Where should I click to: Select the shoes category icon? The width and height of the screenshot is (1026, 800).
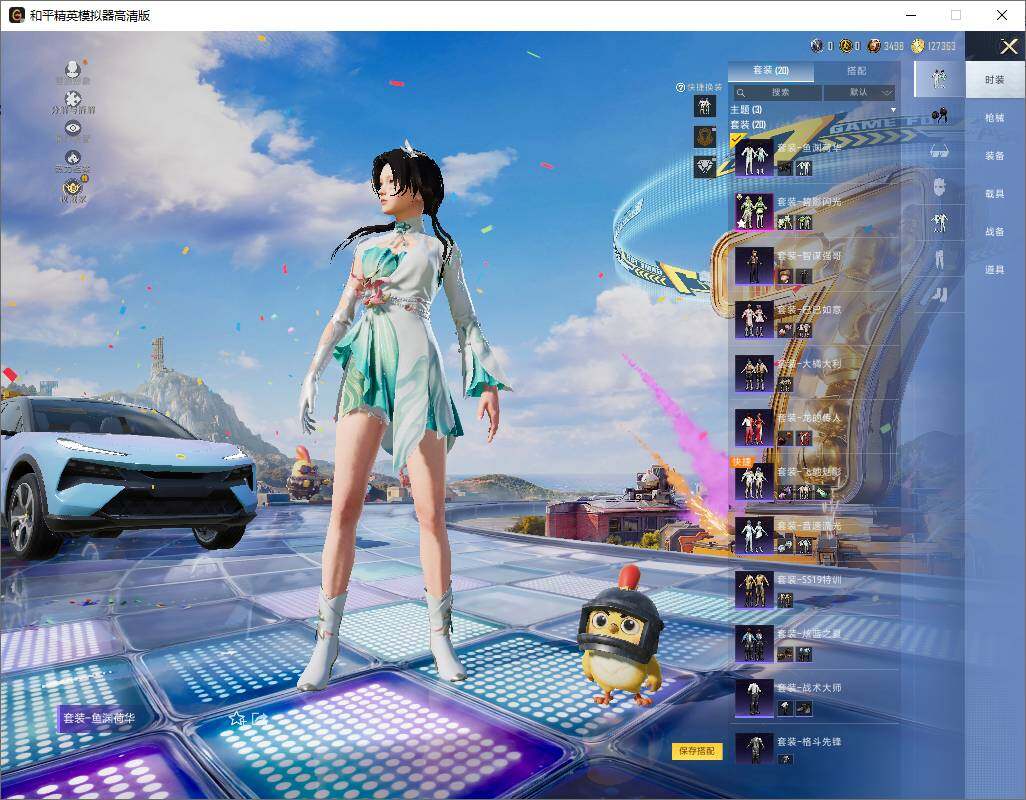coord(940,295)
